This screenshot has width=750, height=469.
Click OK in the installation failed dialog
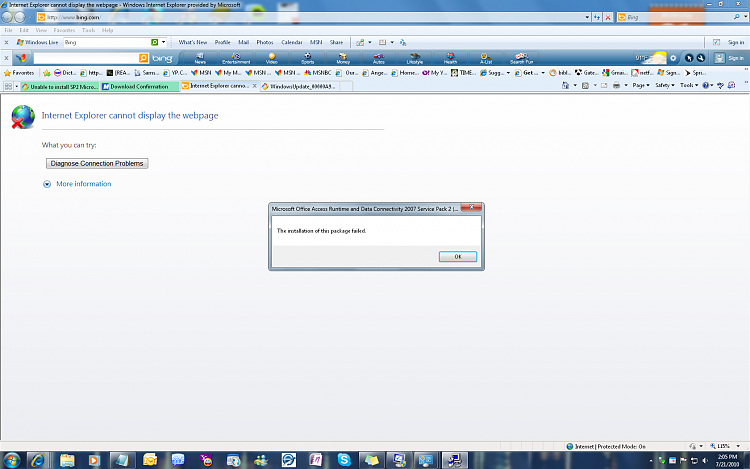458,257
